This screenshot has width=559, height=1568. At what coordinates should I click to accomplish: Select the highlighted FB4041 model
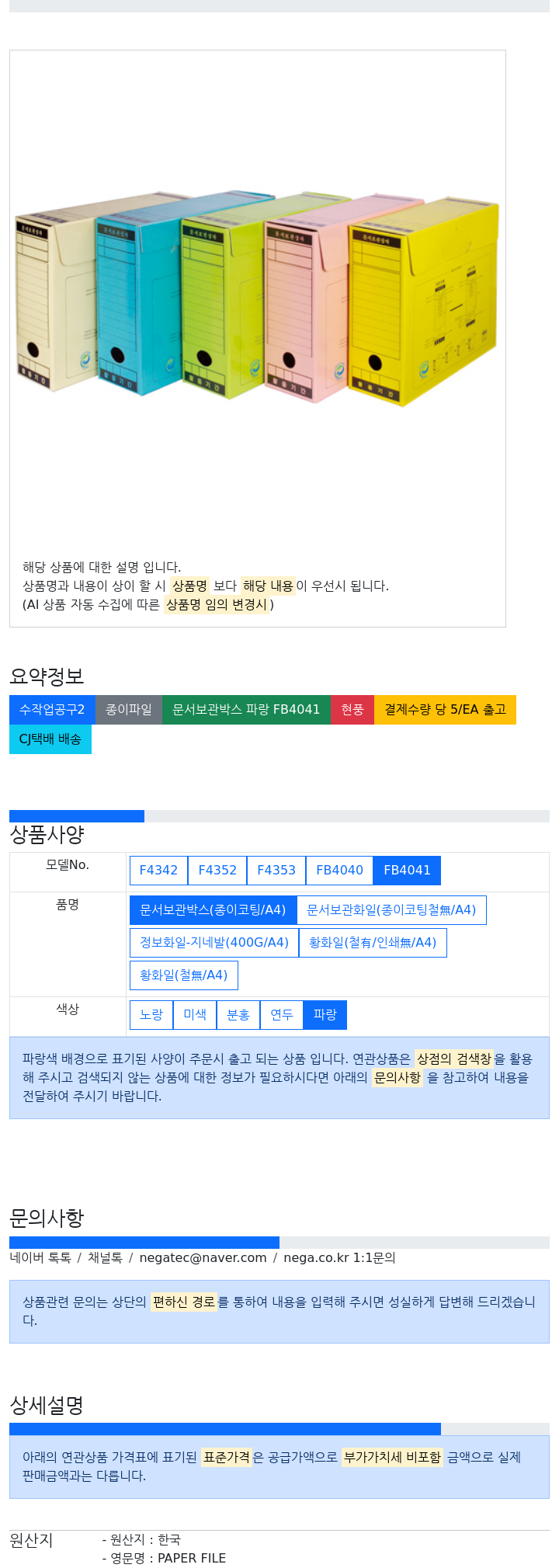coord(407,870)
